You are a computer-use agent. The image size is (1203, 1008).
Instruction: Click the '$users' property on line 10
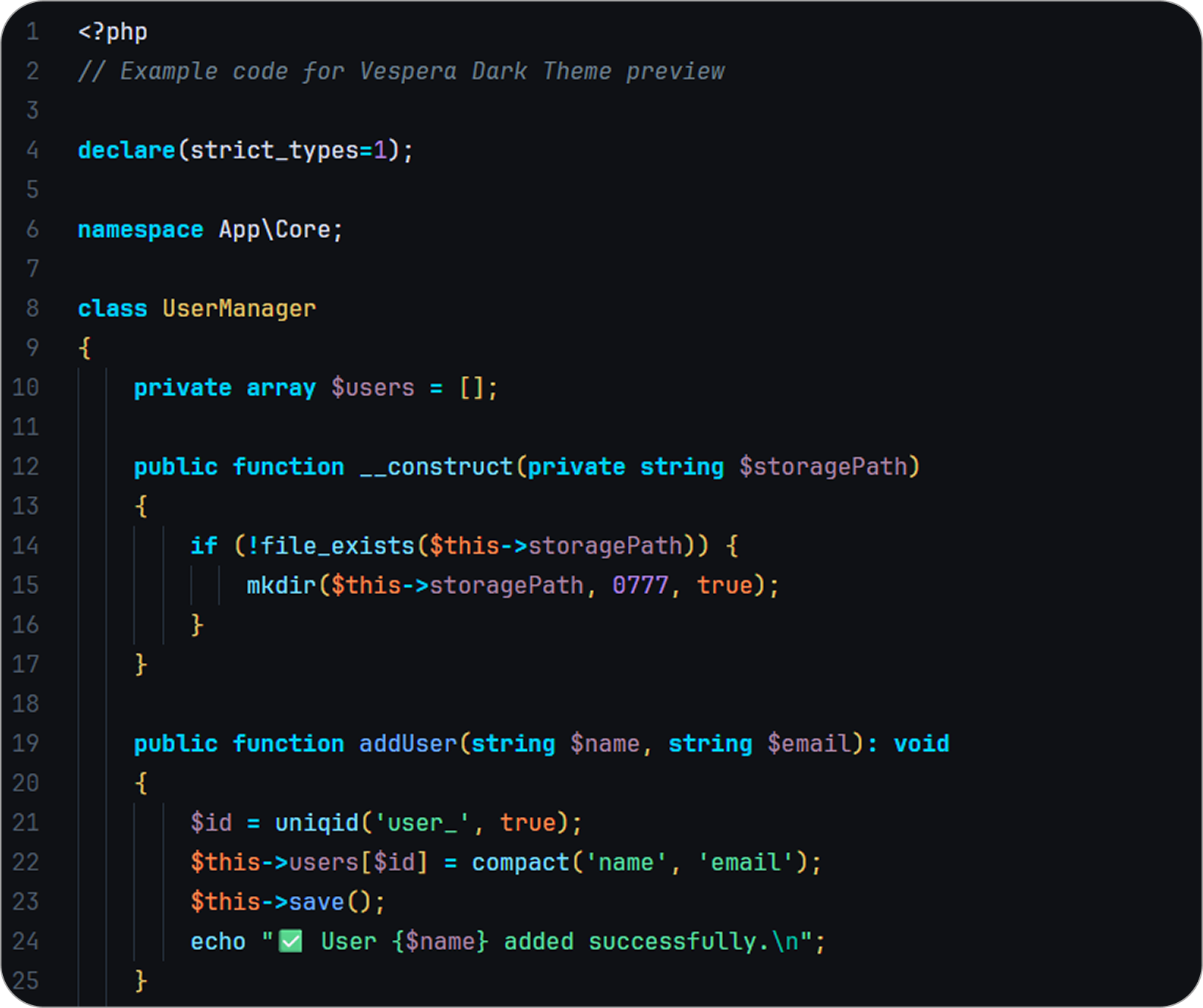tap(373, 388)
